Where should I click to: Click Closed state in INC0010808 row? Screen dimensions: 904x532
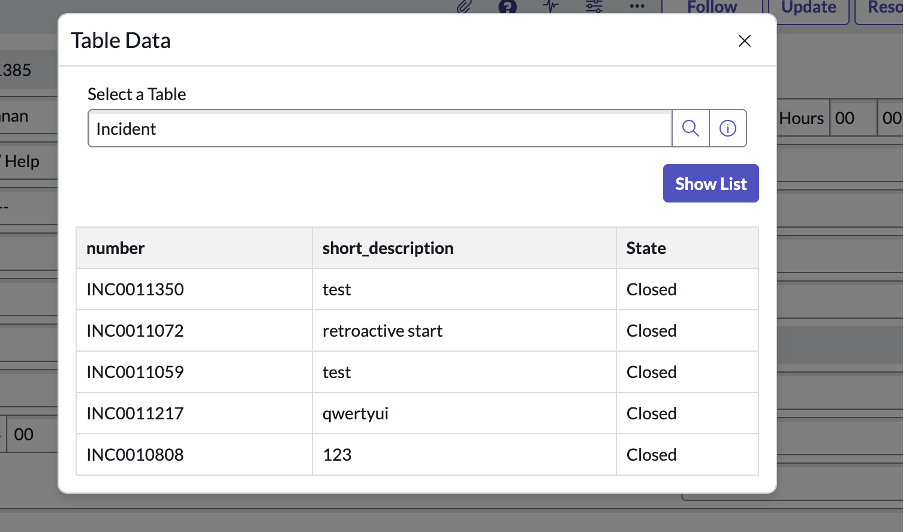click(687, 455)
